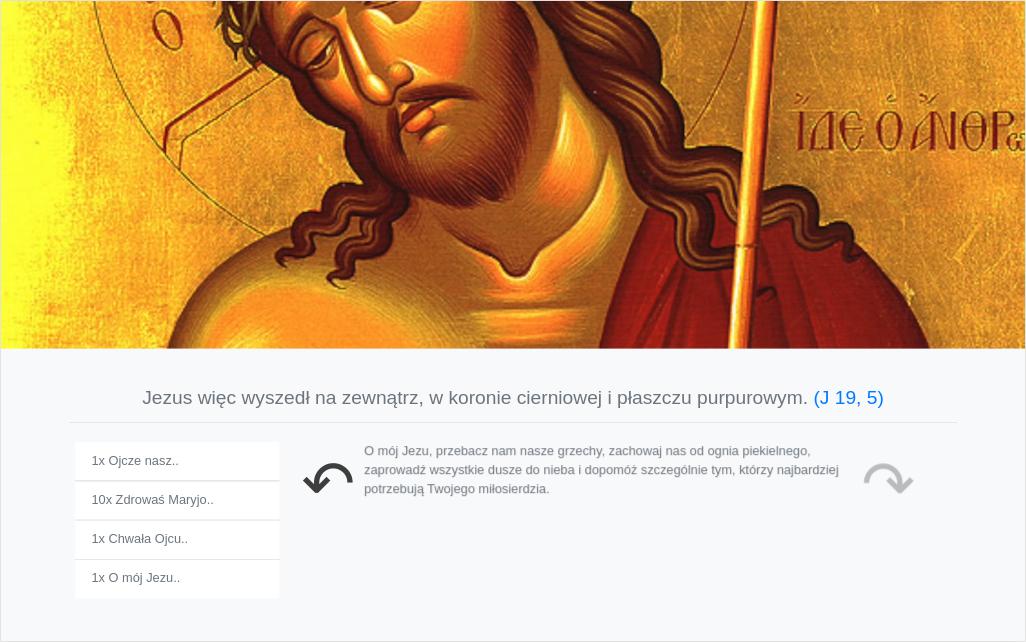Advance with the grey curved arrow
The width and height of the screenshot is (1026, 642).
pyautogui.click(x=888, y=478)
